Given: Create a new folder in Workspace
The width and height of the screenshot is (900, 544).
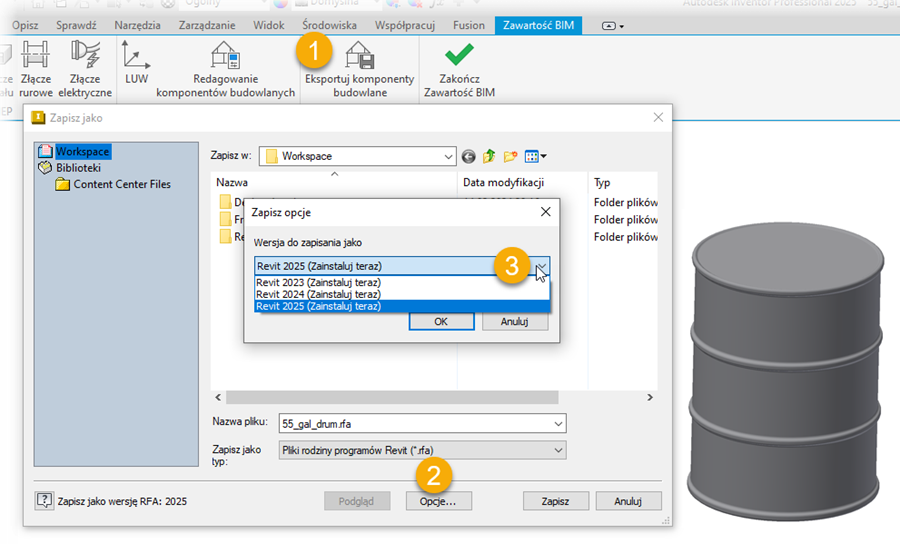Looking at the screenshot, I should click(510, 156).
